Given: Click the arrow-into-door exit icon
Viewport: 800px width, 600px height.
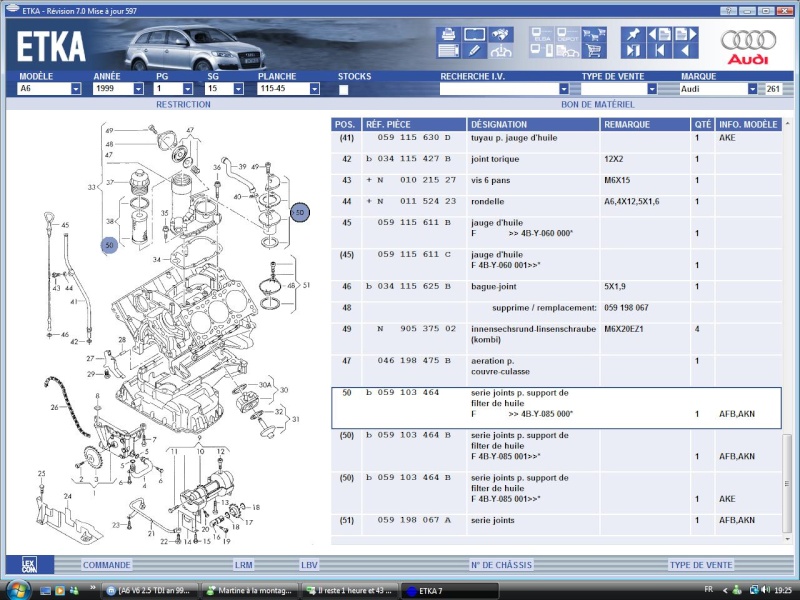Looking at the screenshot, I should click(633, 51).
